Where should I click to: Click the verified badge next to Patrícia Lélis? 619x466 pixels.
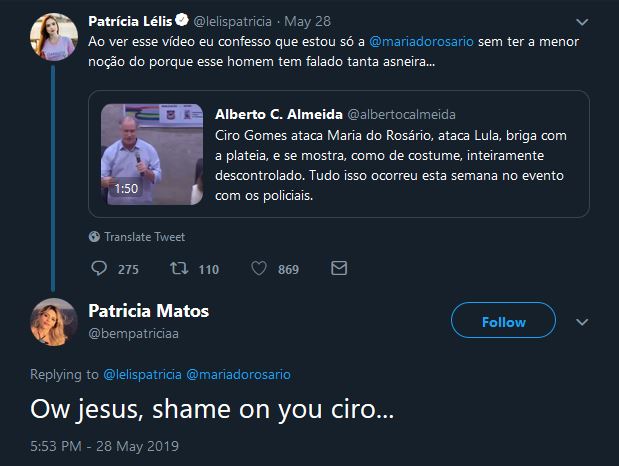(x=182, y=20)
